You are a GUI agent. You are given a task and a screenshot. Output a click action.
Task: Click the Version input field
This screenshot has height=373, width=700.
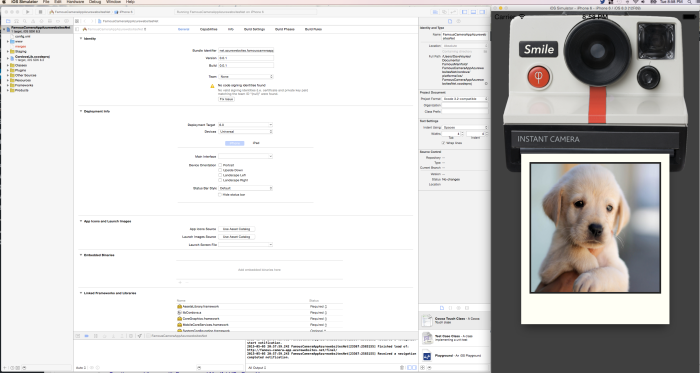(x=246, y=58)
